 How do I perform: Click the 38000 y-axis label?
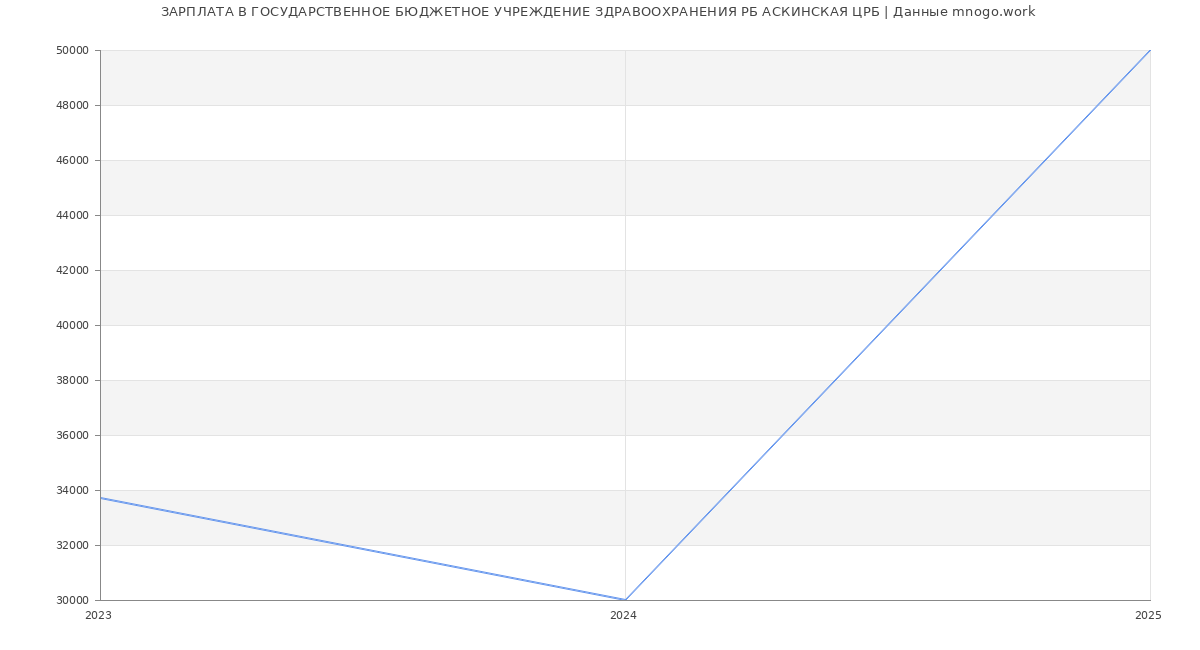[x=73, y=380]
